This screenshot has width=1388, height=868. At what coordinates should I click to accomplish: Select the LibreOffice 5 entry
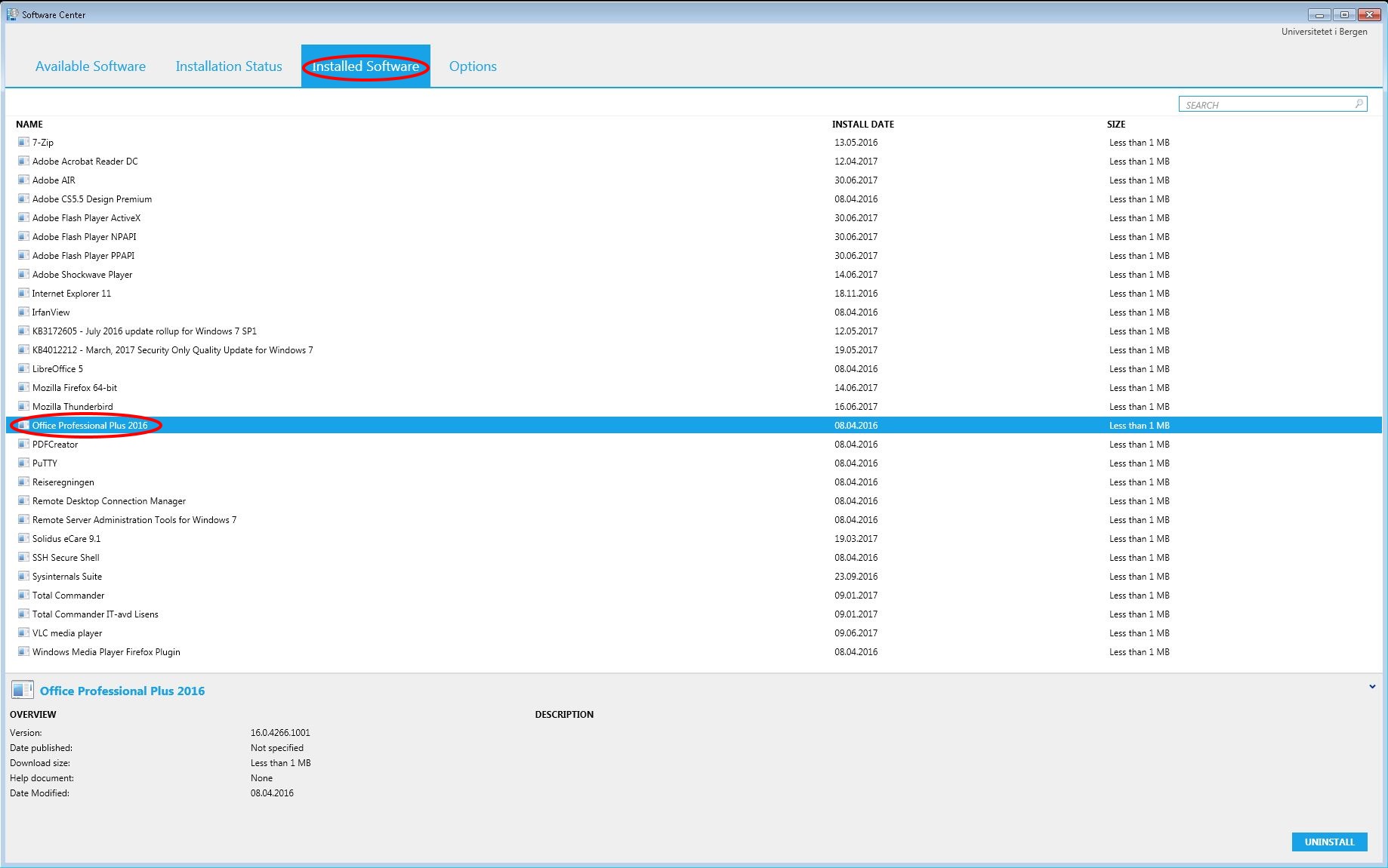point(57,369)
